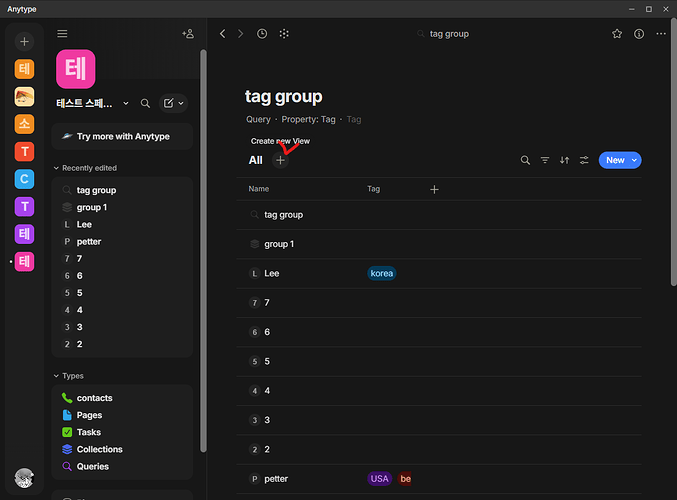Click the sidebar scrollbar

203,250
